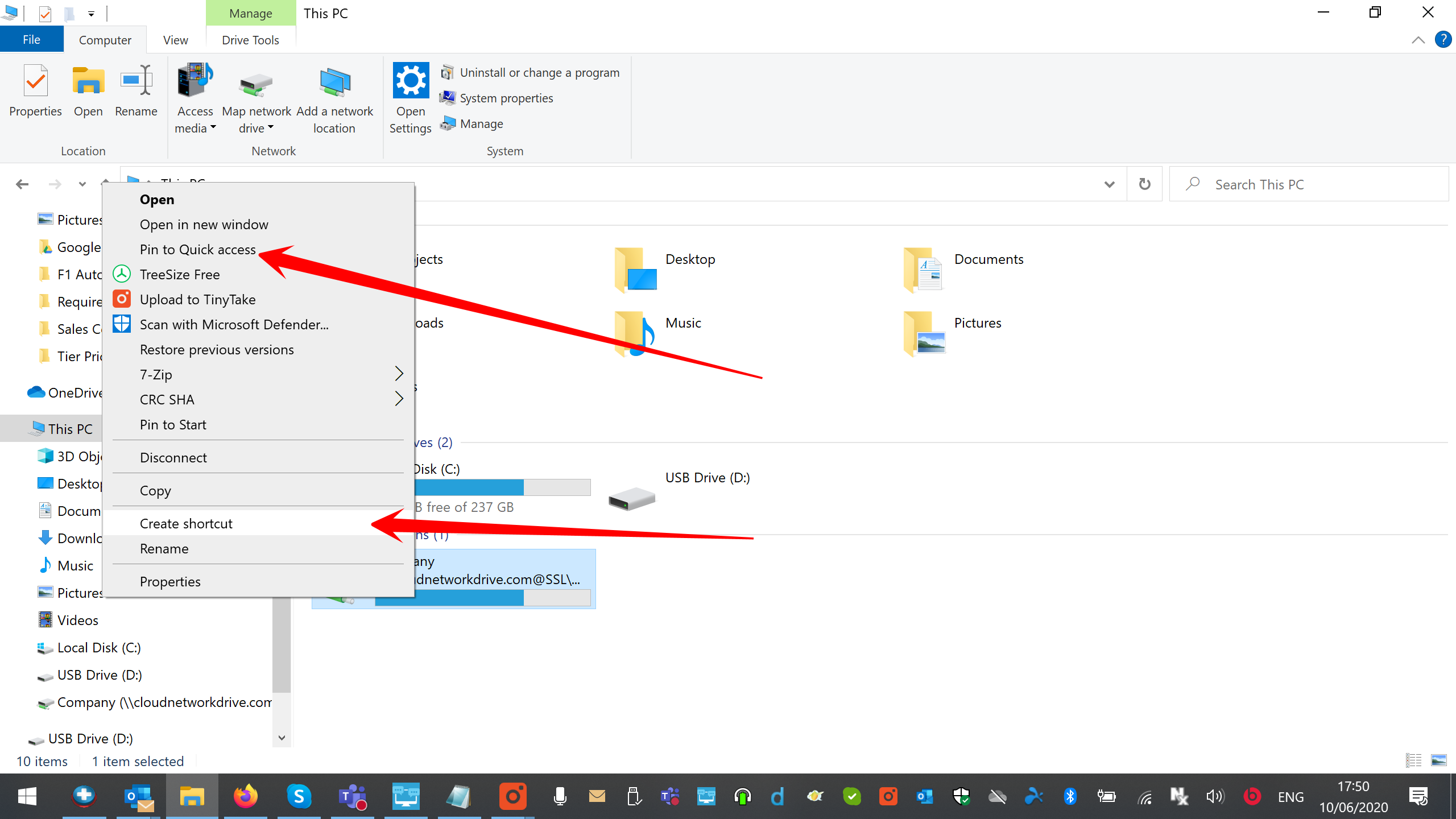Select Create shortcut in context menu
The width and height of the screenshot is (1456, 819).
pos(186,523)
